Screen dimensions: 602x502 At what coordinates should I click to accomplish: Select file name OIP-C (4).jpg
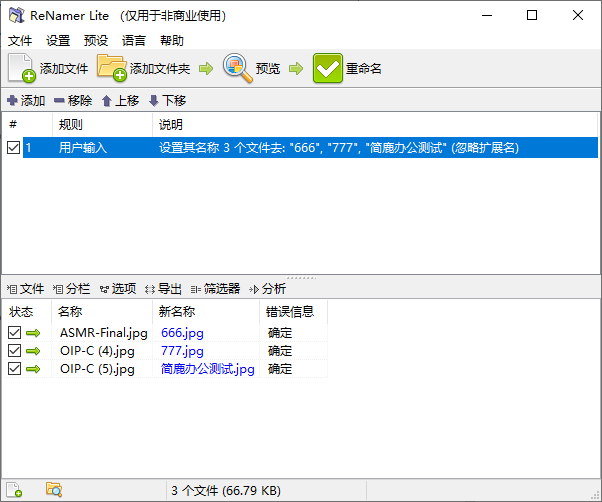coord(97,351)
